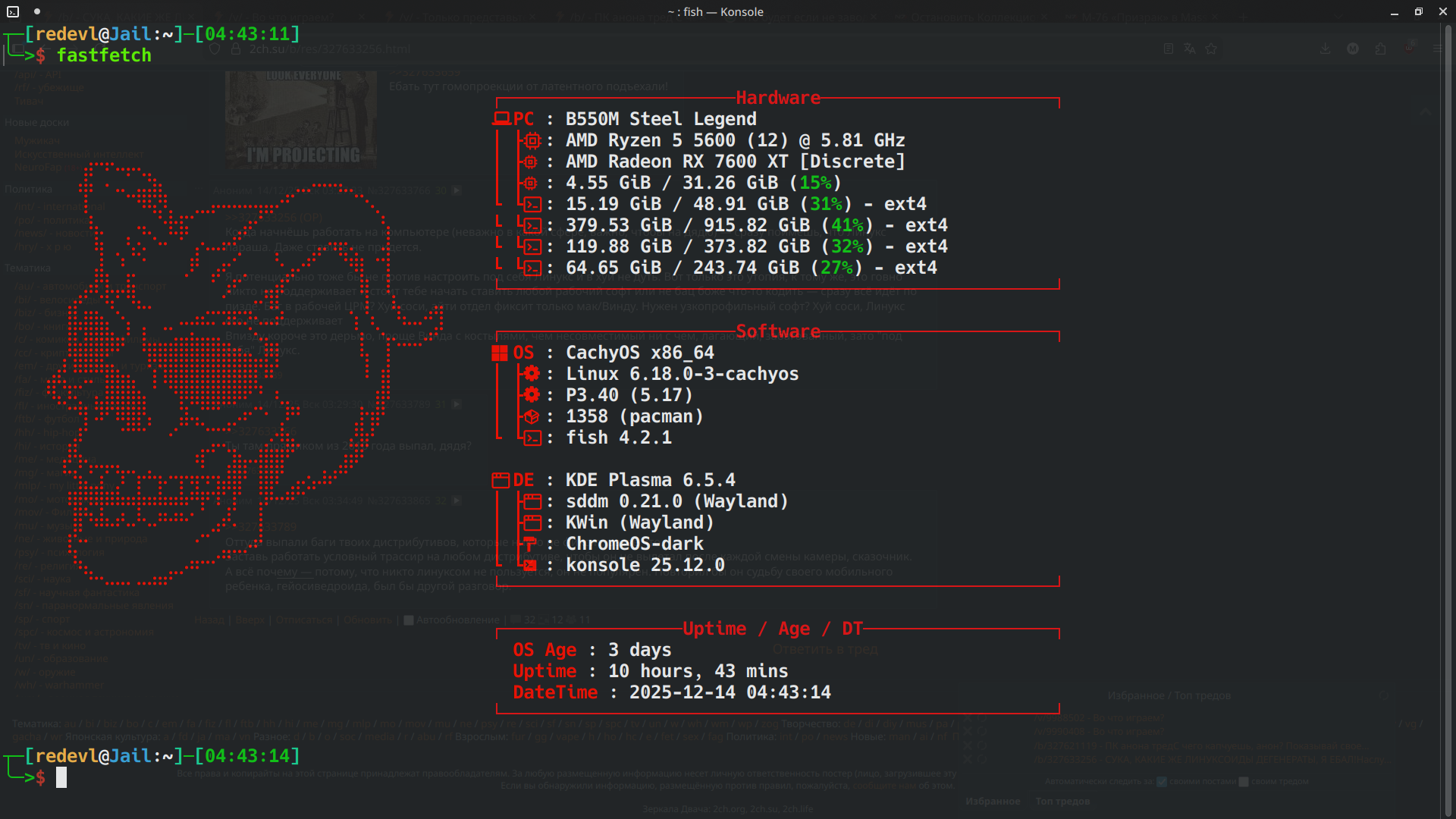Switch to the Топ тредов tab
1456x819 pixels.
(x=1062, y=802)
